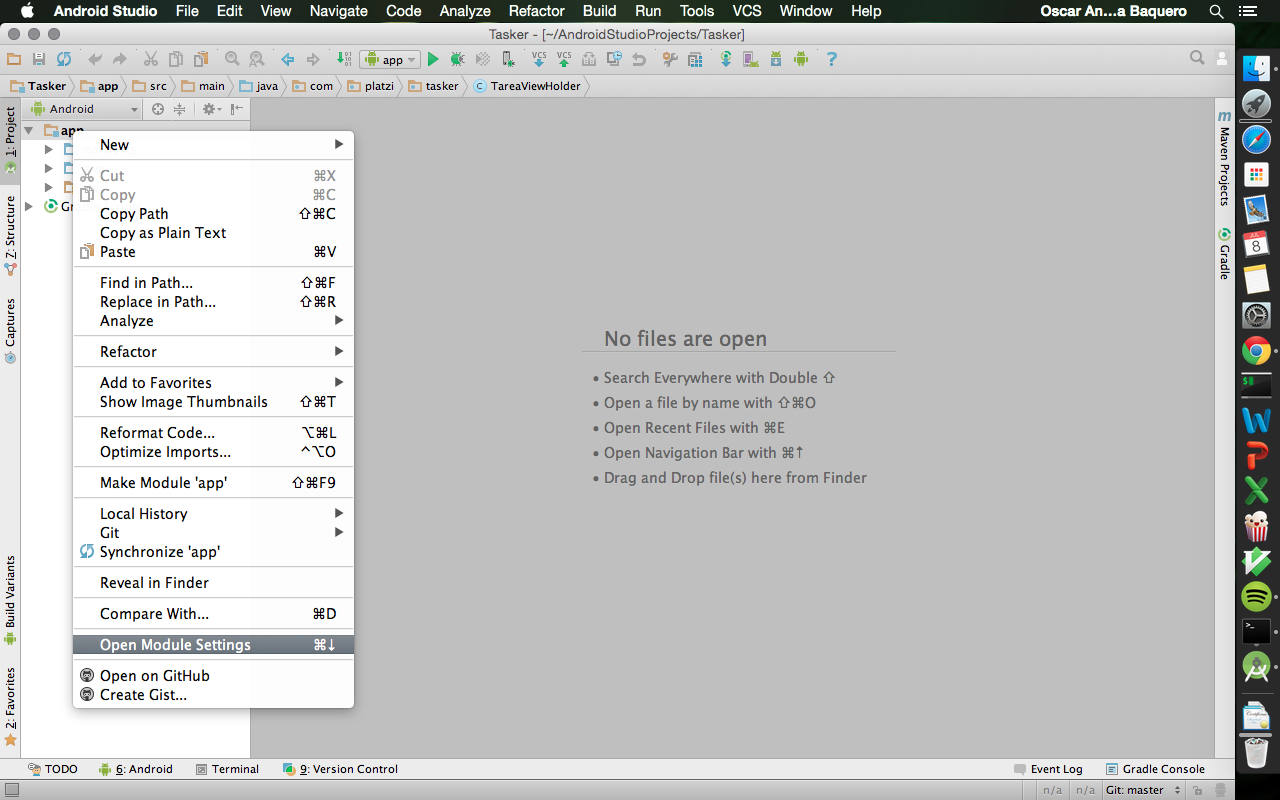The image size is (1280, 800).
Task: Choose Create Gist...
Action: (214, 695)
